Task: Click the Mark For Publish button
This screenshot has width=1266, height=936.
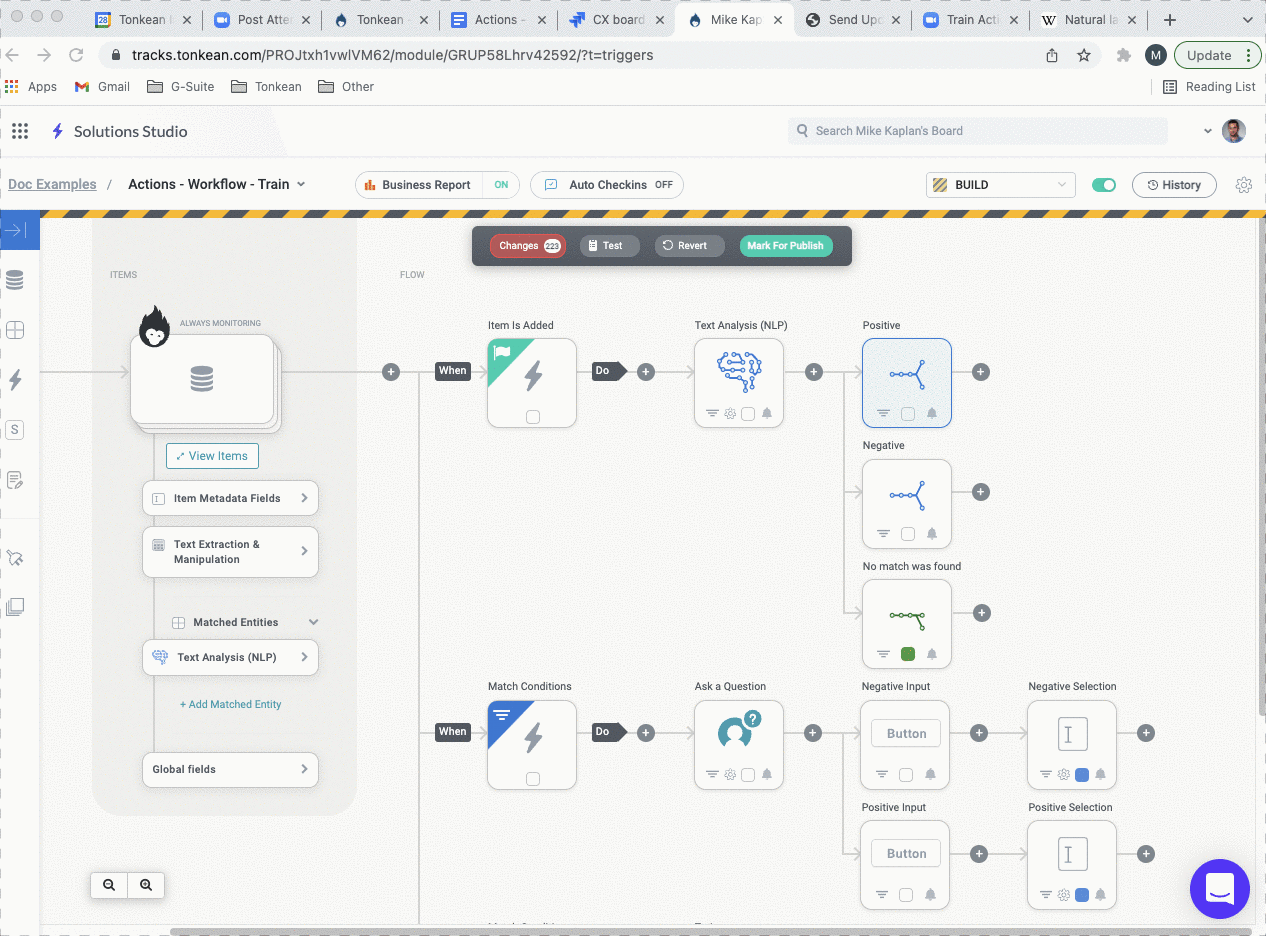Action: [785, 246]
